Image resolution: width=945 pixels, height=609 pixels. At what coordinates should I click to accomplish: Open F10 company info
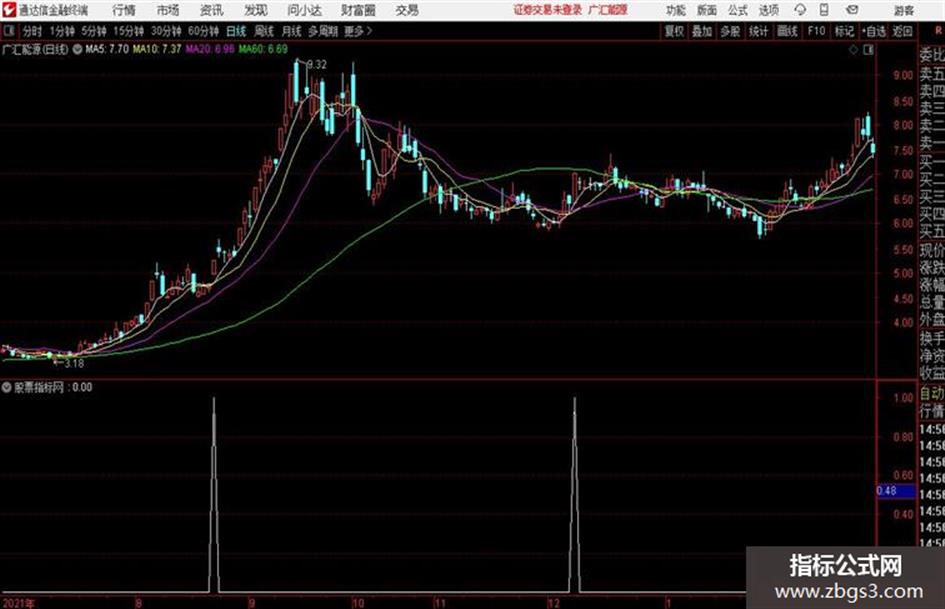(816, 31)
